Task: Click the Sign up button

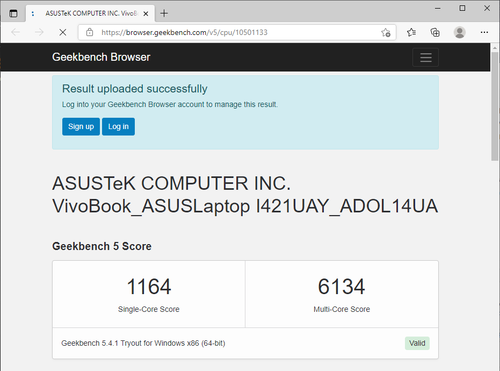Action: [81, 127]
